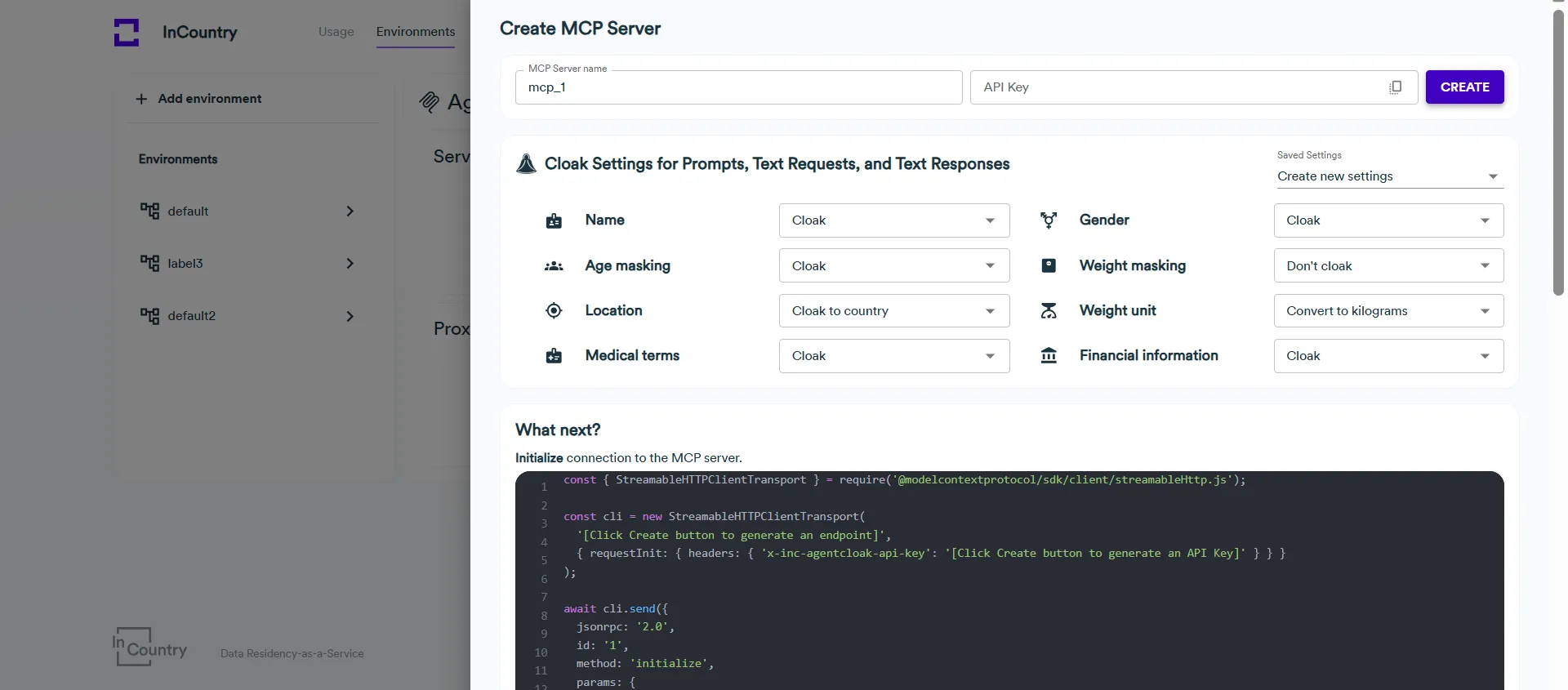
Task: Click the Location target icon
Action: tap(554, 311)
